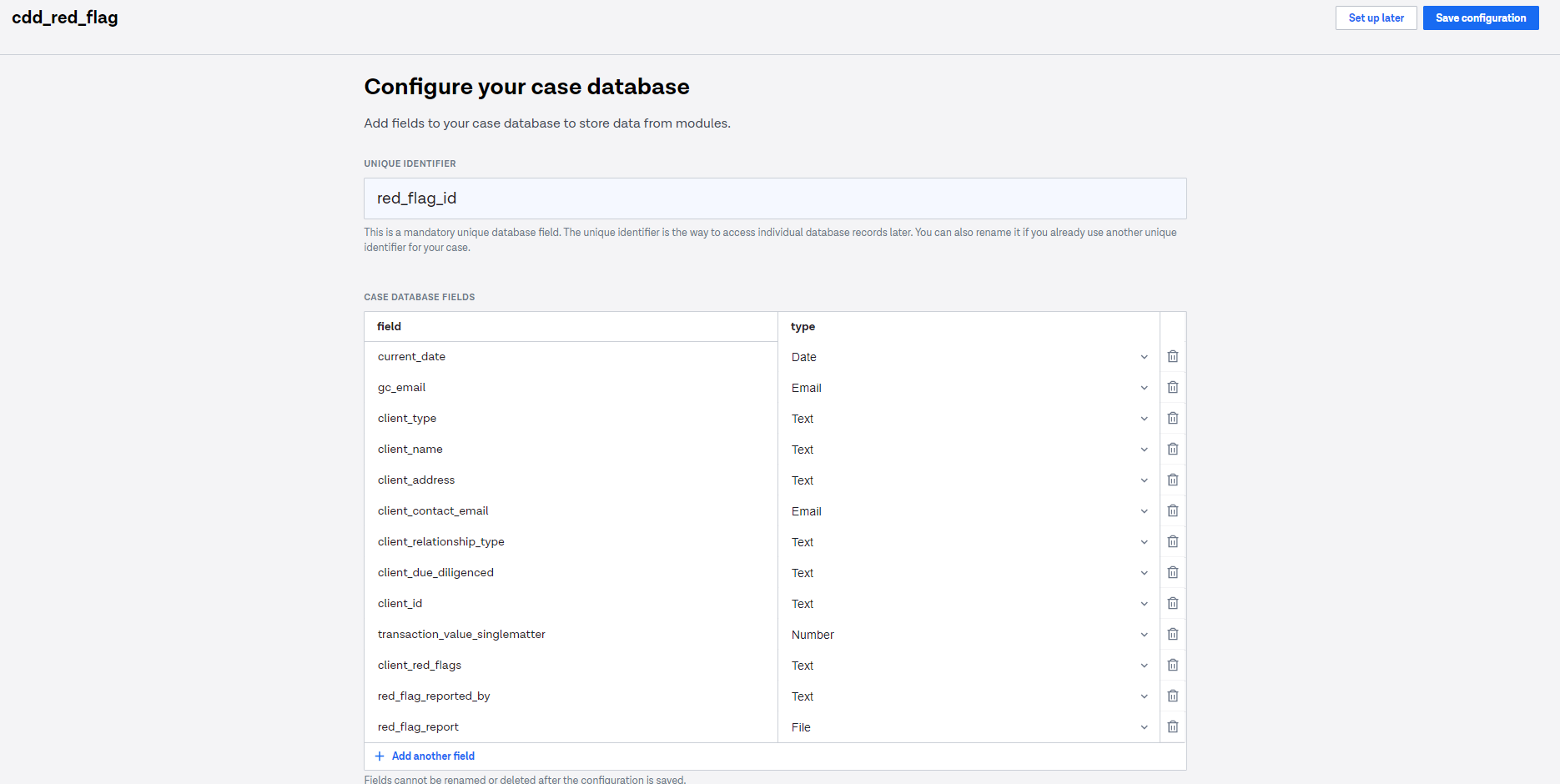Edit the client_due_diligenced field name
1560x784 pixels.
coord(571,572)
